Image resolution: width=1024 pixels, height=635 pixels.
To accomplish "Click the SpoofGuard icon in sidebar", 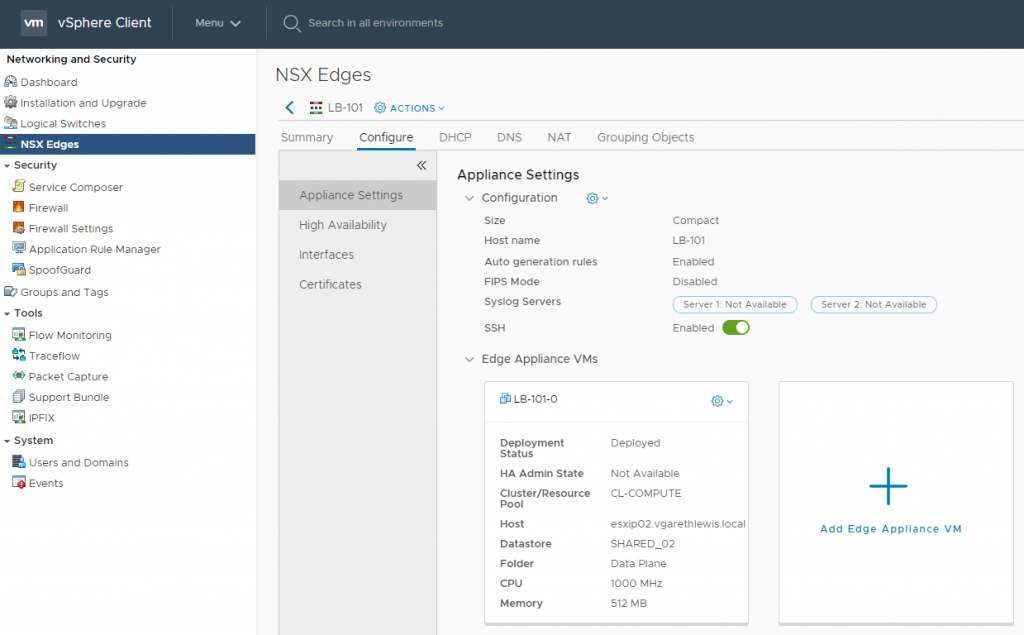I will pos(18,270).
